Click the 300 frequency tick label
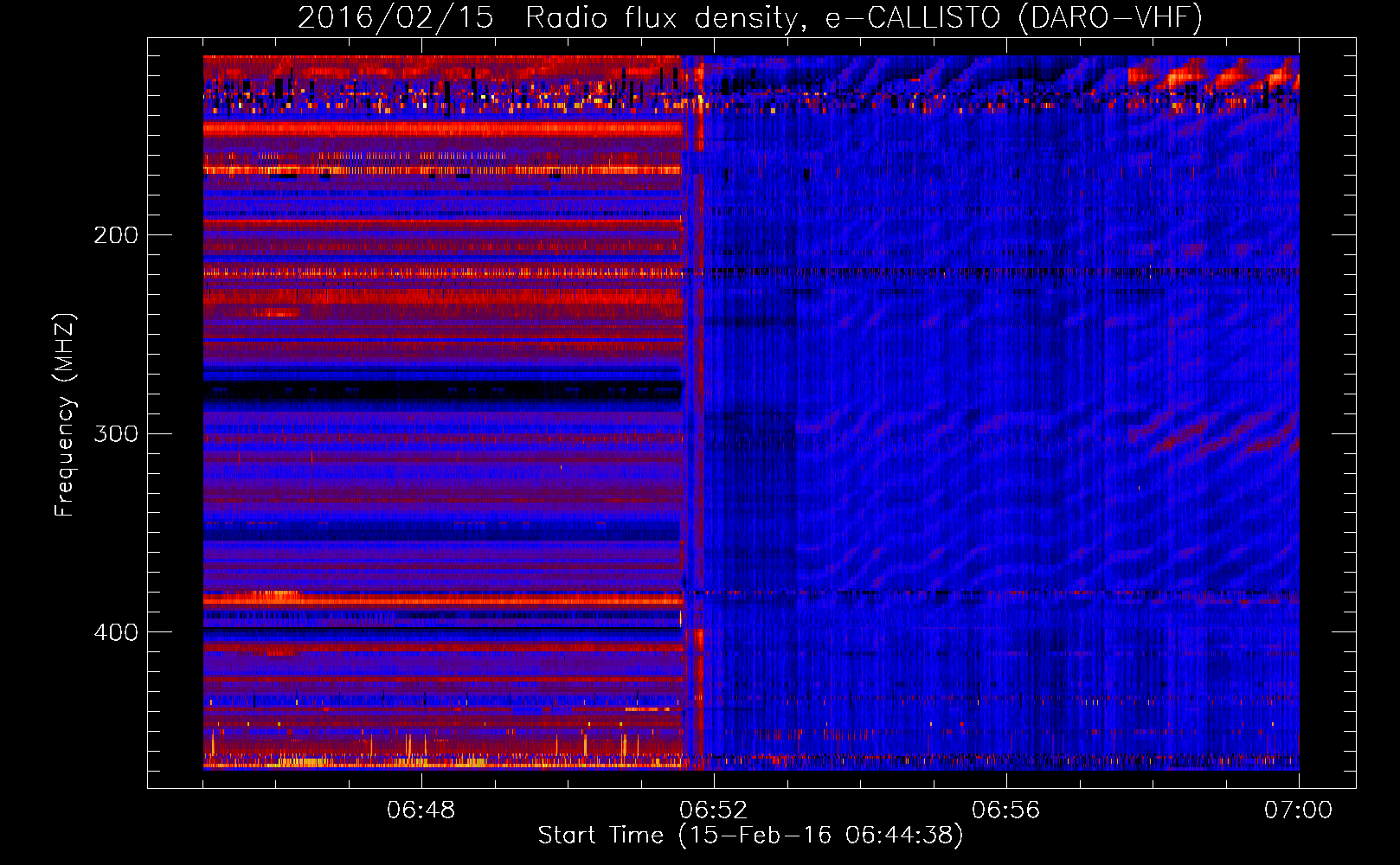1400x865 pixels. (x=116, y=433)
